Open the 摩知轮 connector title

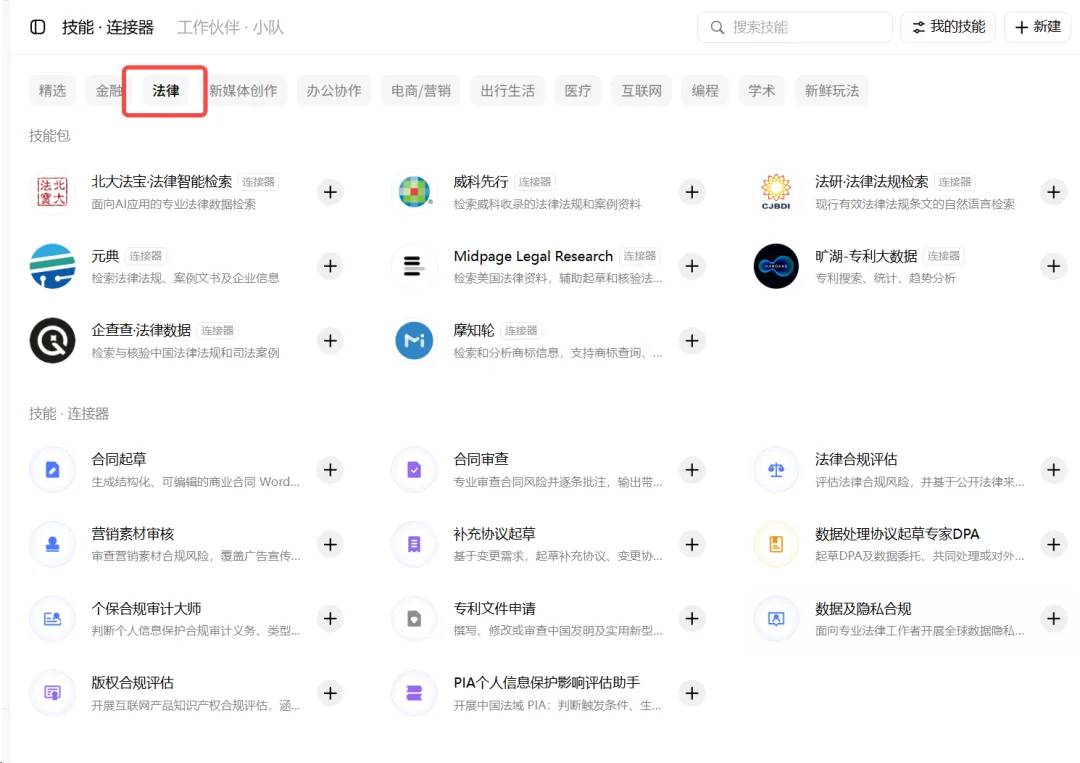pos(474,330)
